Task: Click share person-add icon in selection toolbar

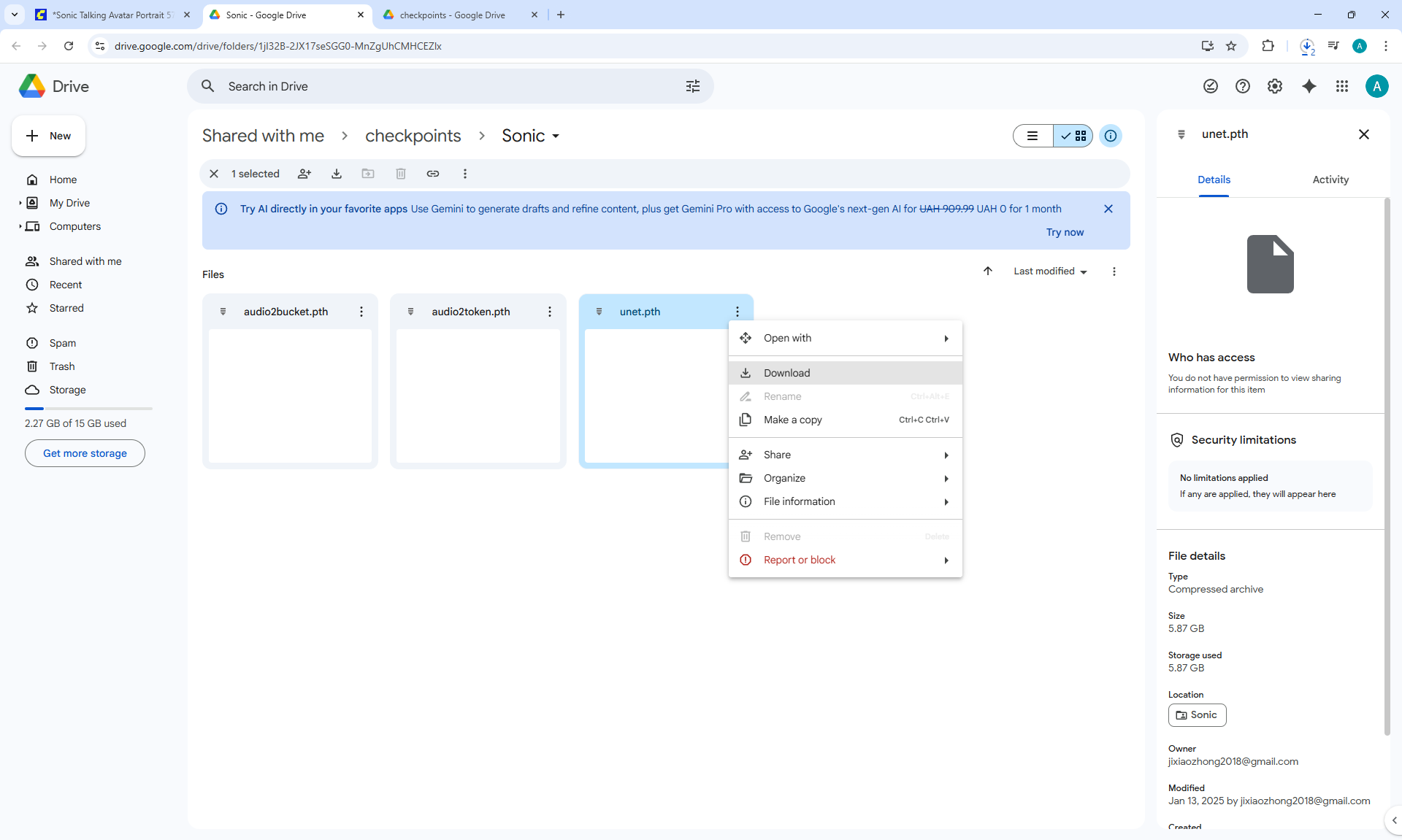Action: pos(304,174)
